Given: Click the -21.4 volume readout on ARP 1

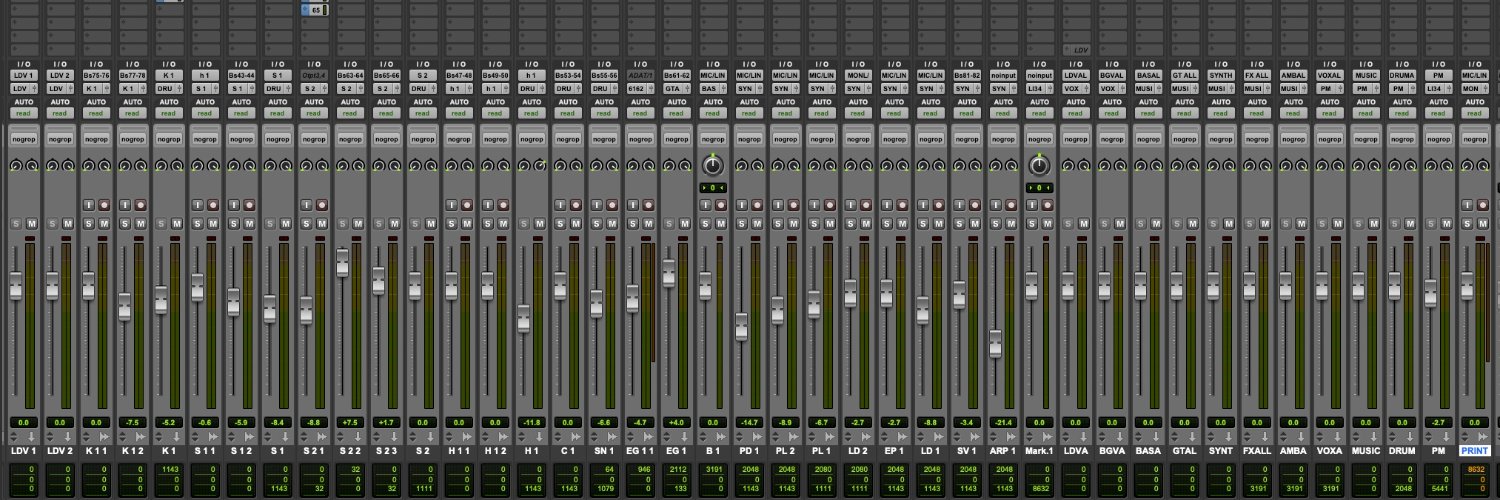Looking at the screenshot, I should pos(1002,422).
